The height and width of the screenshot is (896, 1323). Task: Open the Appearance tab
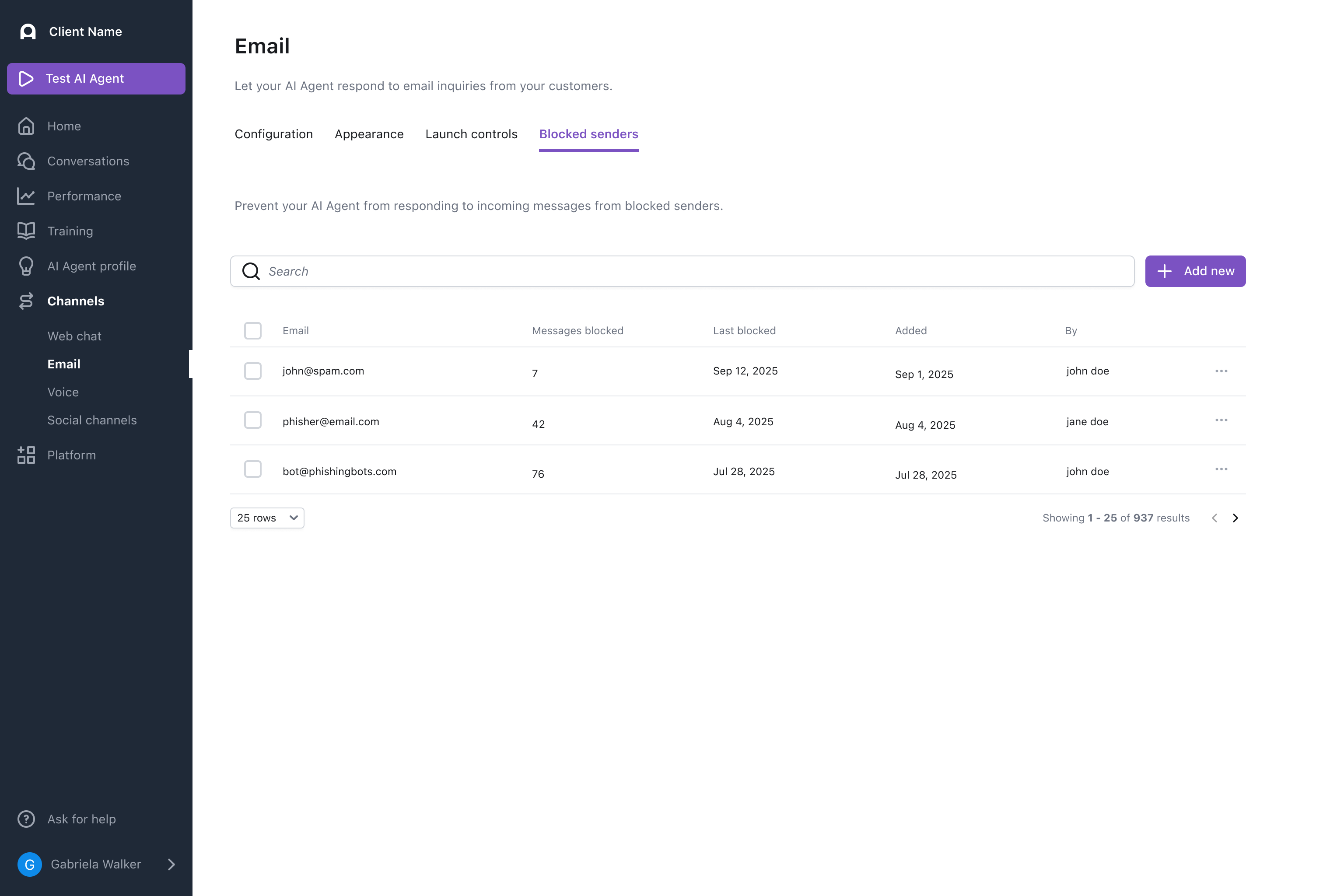[x=369, y=134]
